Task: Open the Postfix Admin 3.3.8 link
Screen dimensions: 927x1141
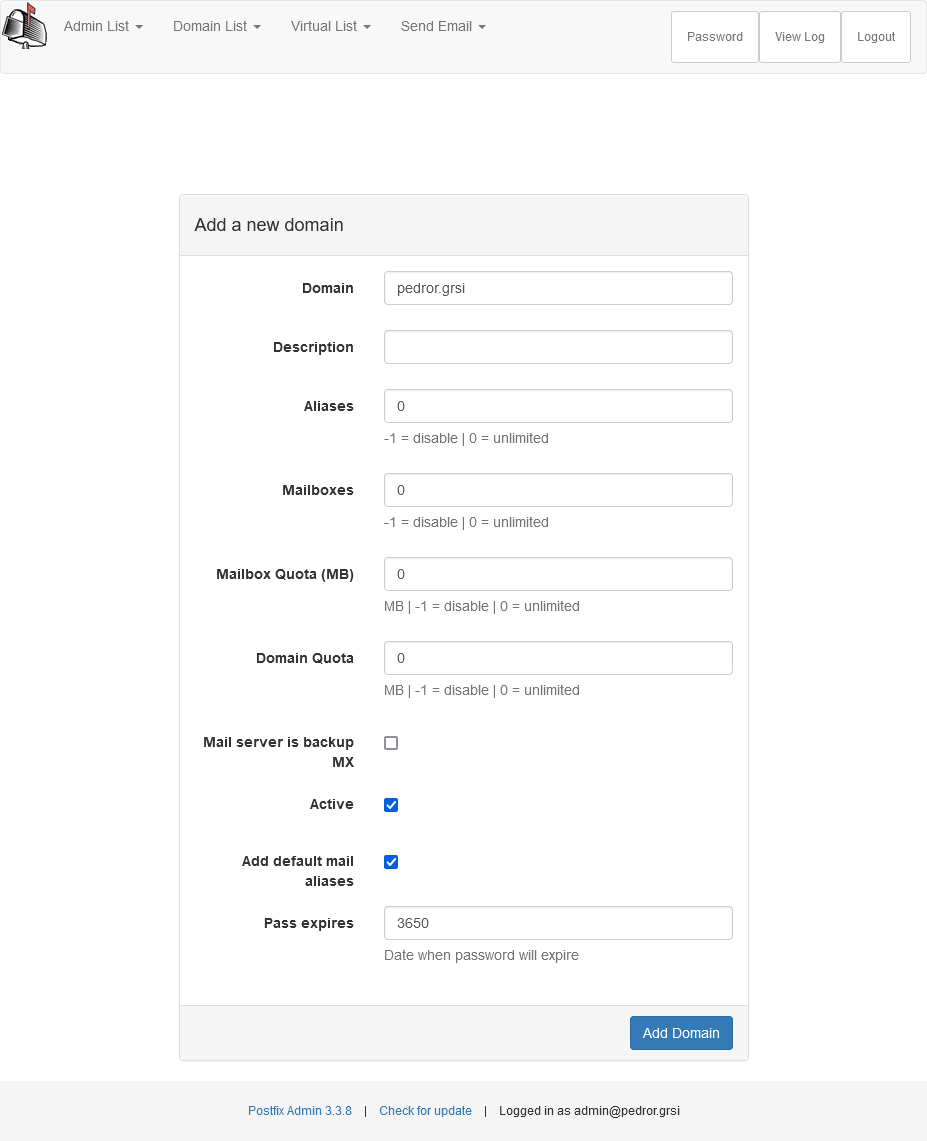Action: tap(299, 1110)
